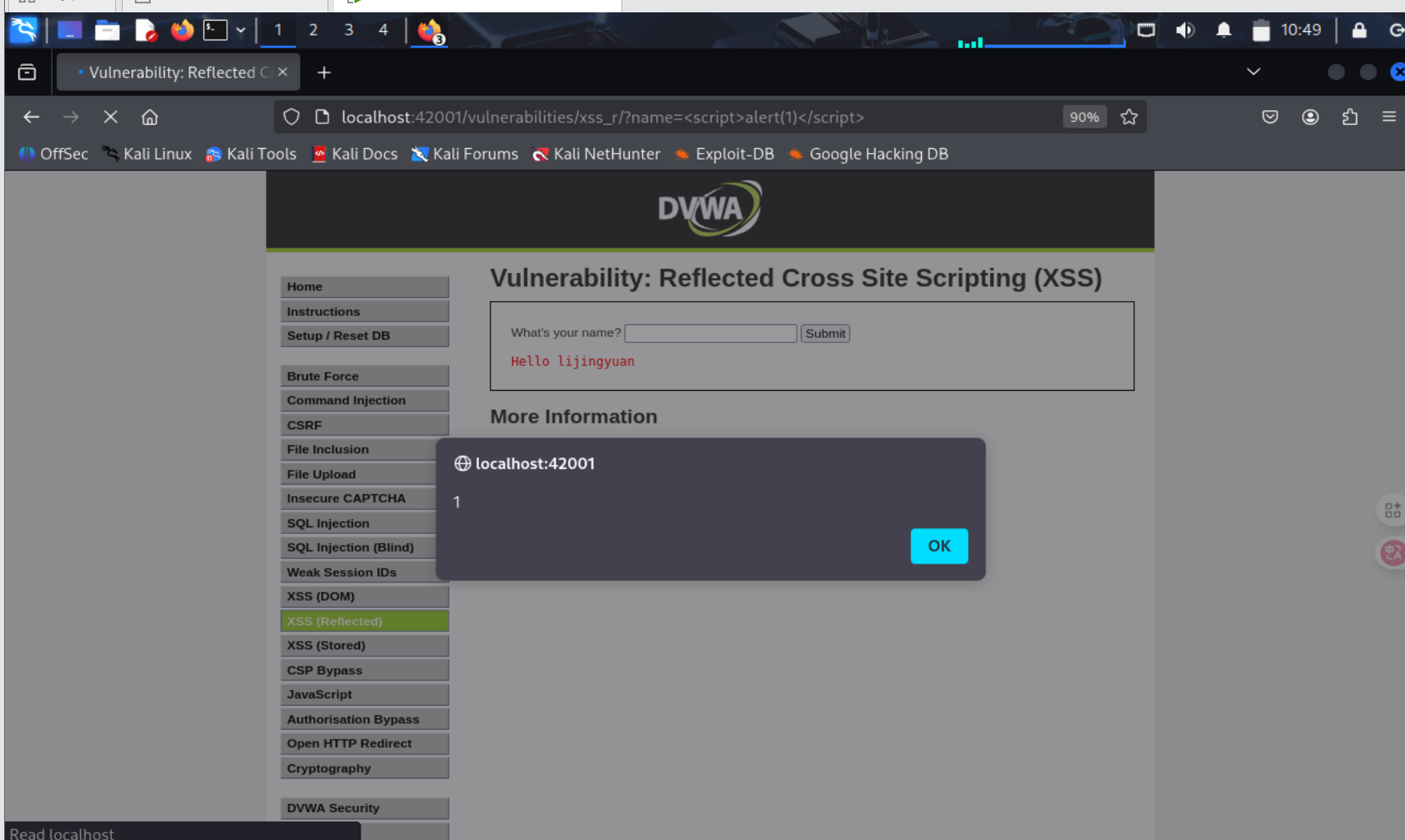The height and width of the screenshot is (840, 1405).
Task: Open the Firefox hamburger menu
Action: tap(1389, 117)
